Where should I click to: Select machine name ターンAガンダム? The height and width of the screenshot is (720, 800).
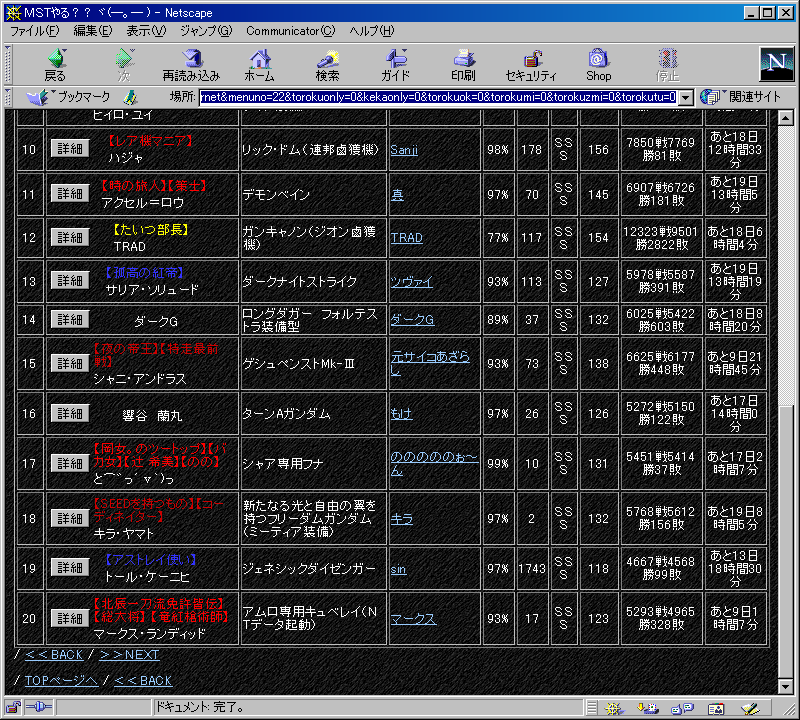(x=286, y=414)
